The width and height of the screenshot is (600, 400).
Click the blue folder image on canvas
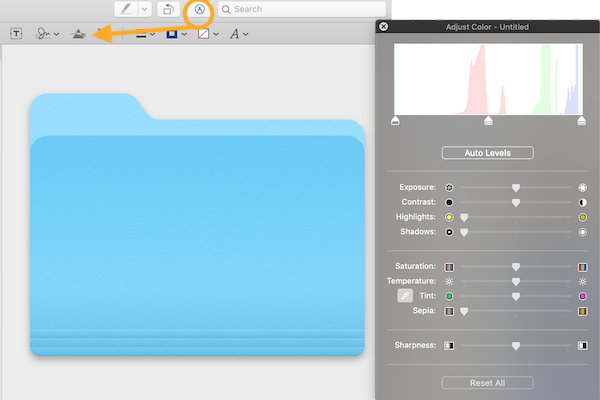point(197,225)
